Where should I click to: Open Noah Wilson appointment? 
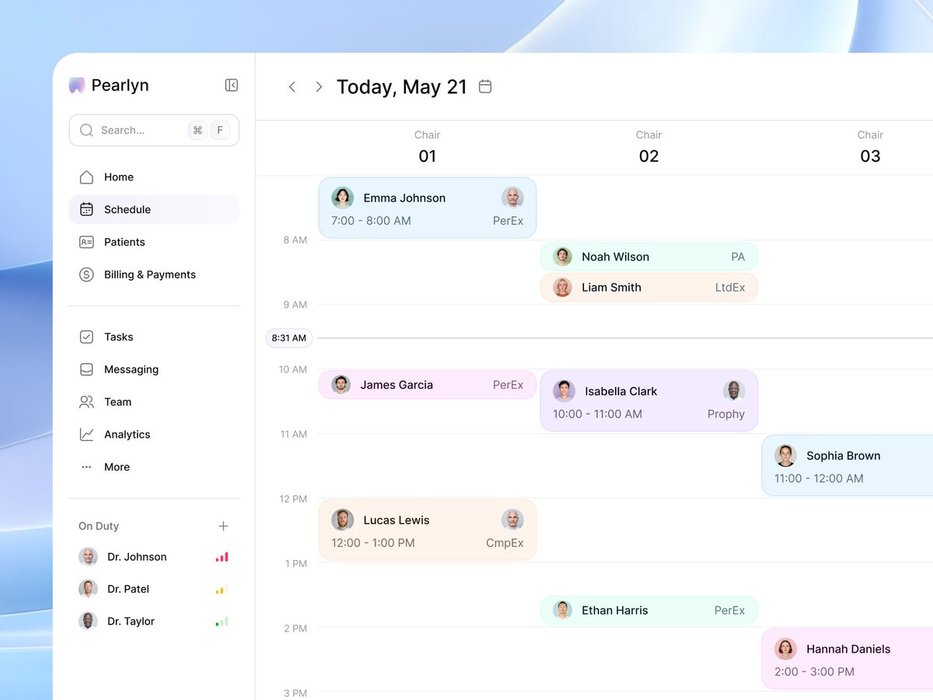649,257
